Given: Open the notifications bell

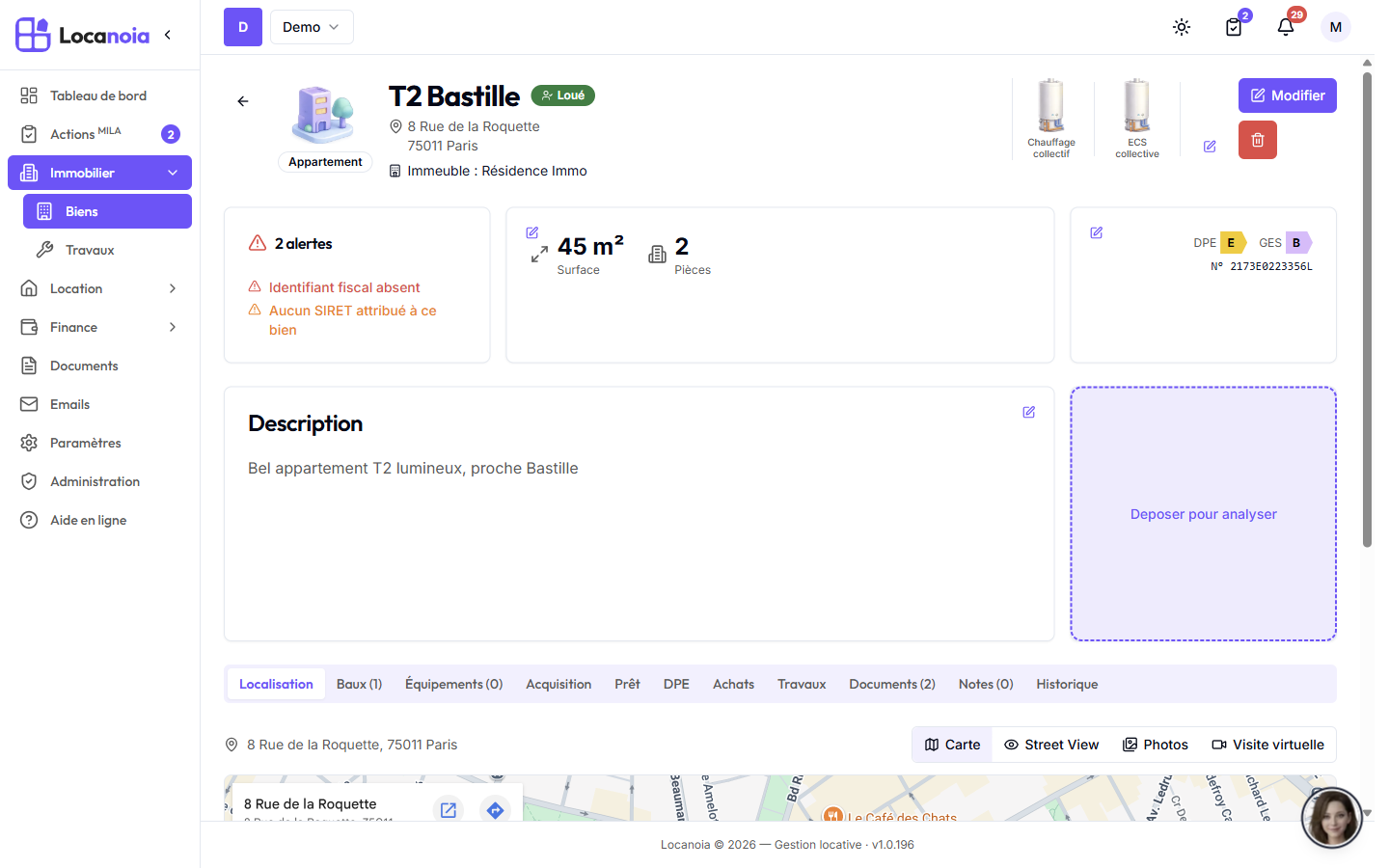Looking at the screenshot, I should click(x=1286, y=27).
